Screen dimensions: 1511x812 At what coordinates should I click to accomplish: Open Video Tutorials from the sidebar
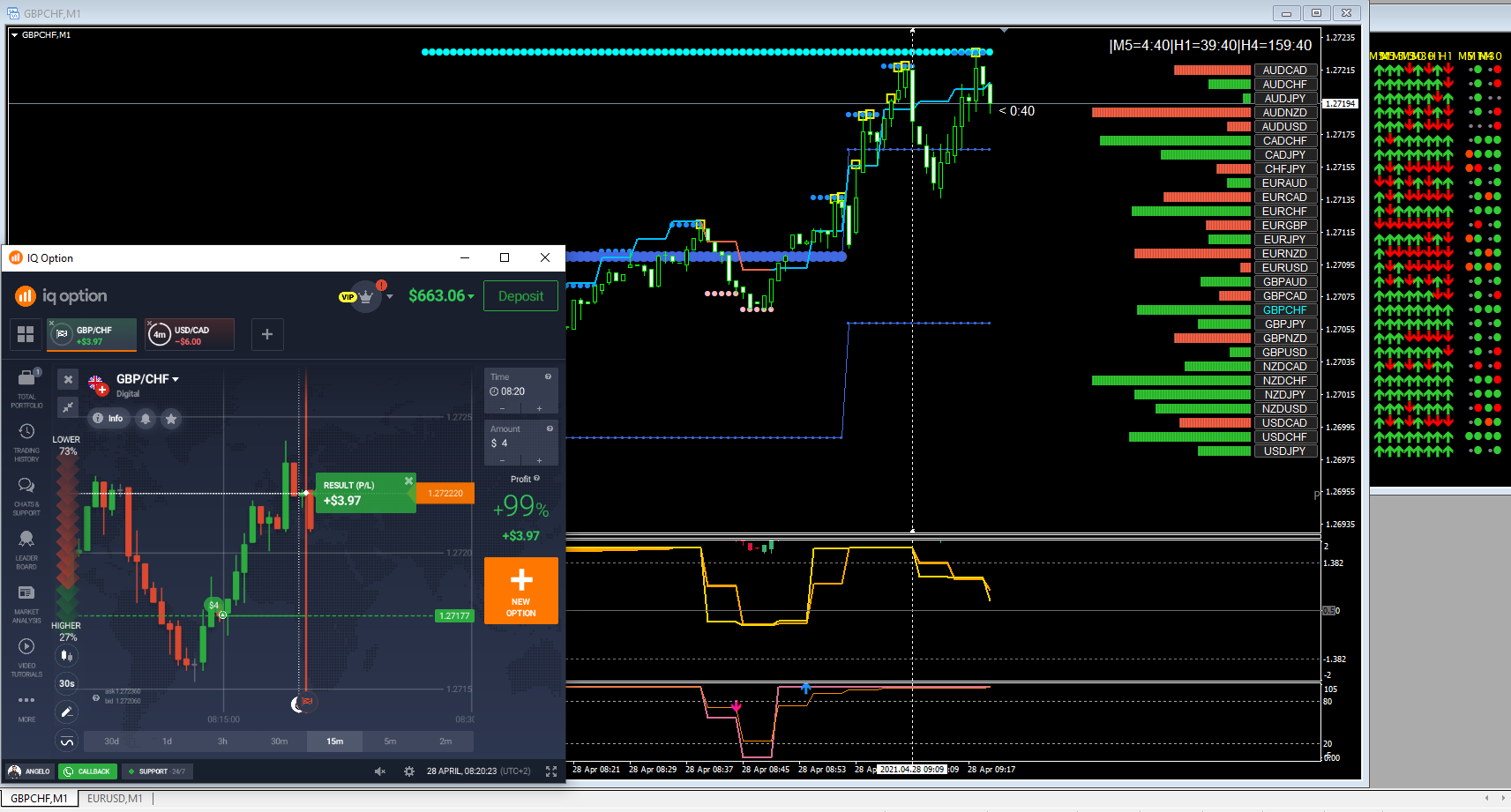point(26,657)
